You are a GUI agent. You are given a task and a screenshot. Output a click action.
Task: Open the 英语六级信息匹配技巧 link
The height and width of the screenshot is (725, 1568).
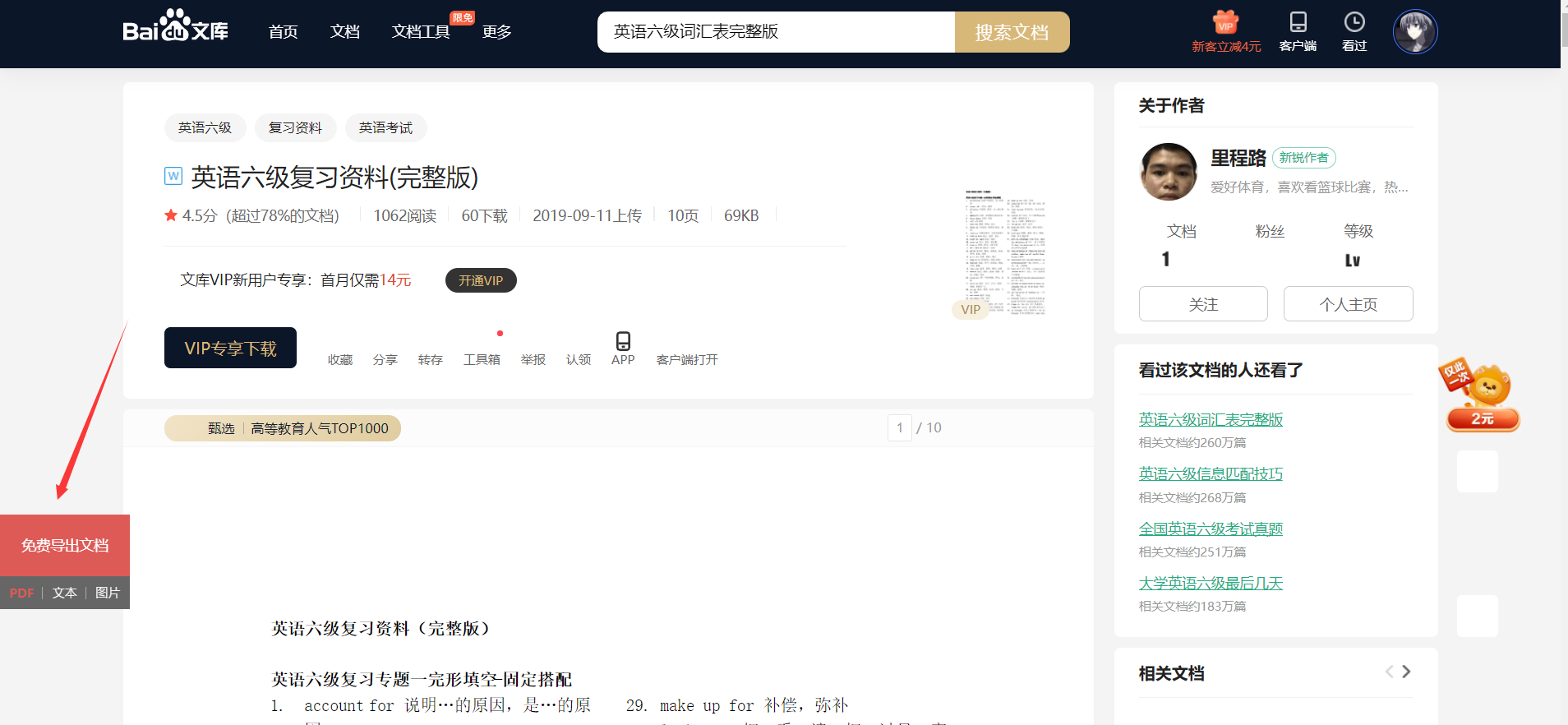1210,473
